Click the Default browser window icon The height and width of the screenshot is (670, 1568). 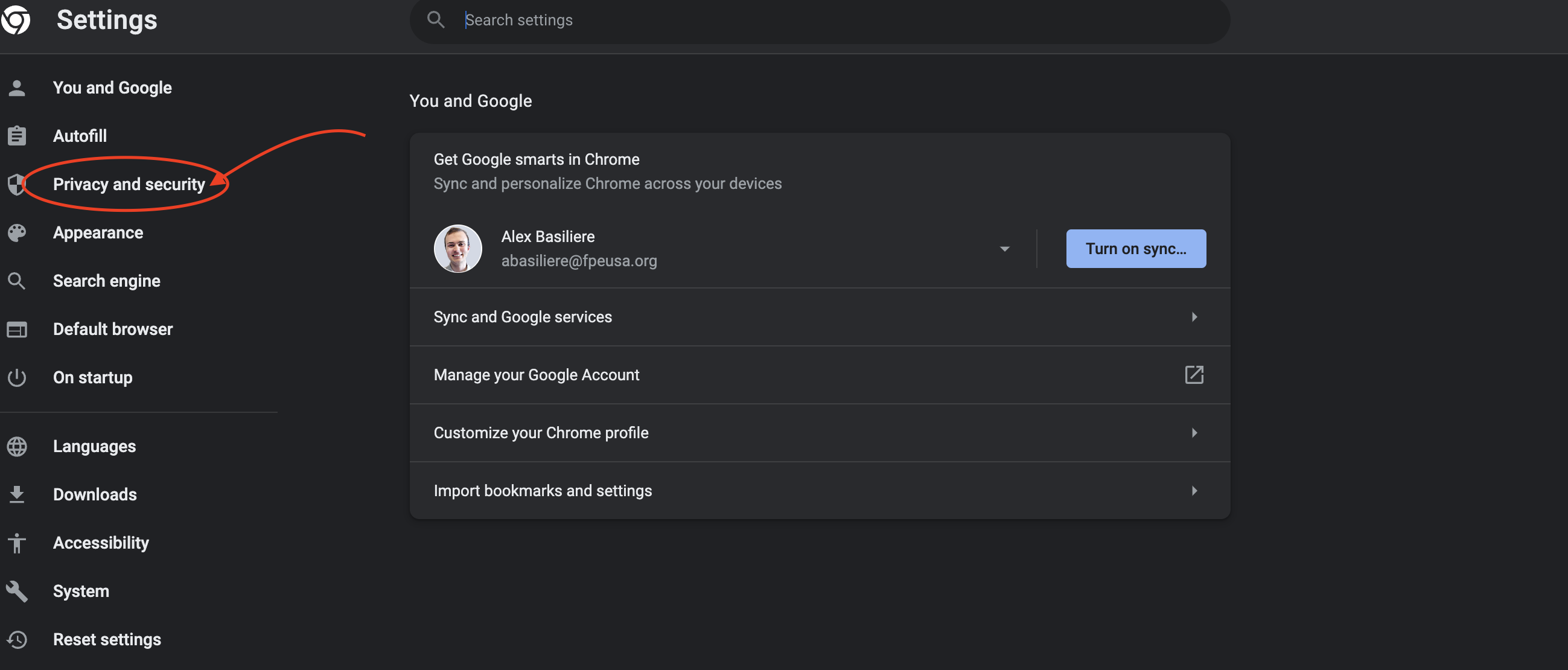click(17, 329)
